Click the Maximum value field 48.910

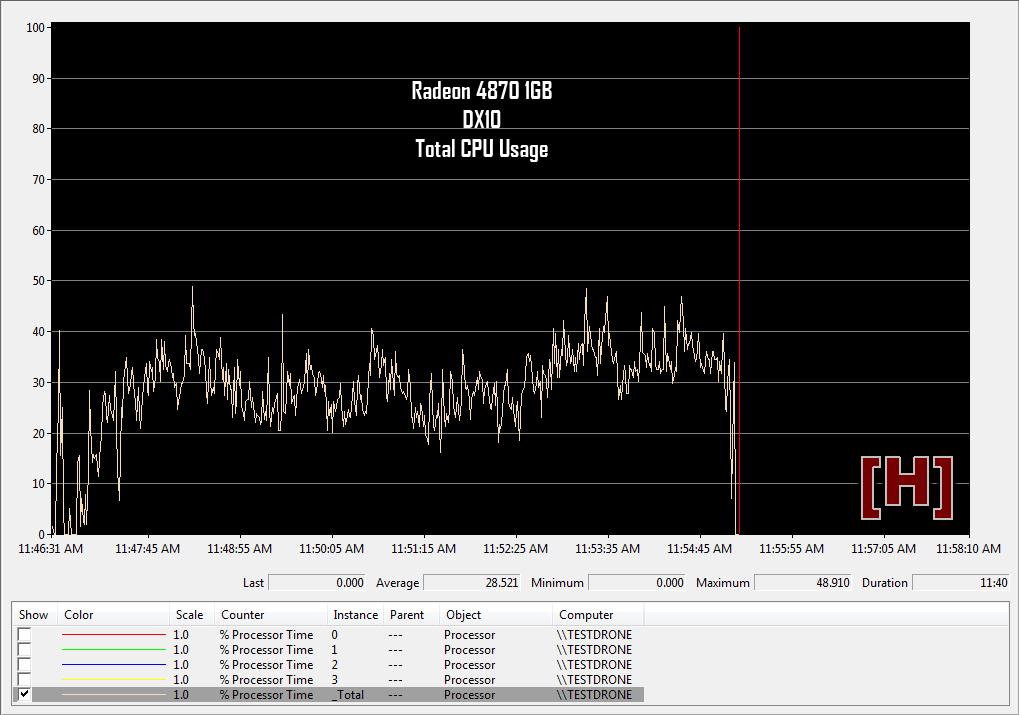coord(803,582)
